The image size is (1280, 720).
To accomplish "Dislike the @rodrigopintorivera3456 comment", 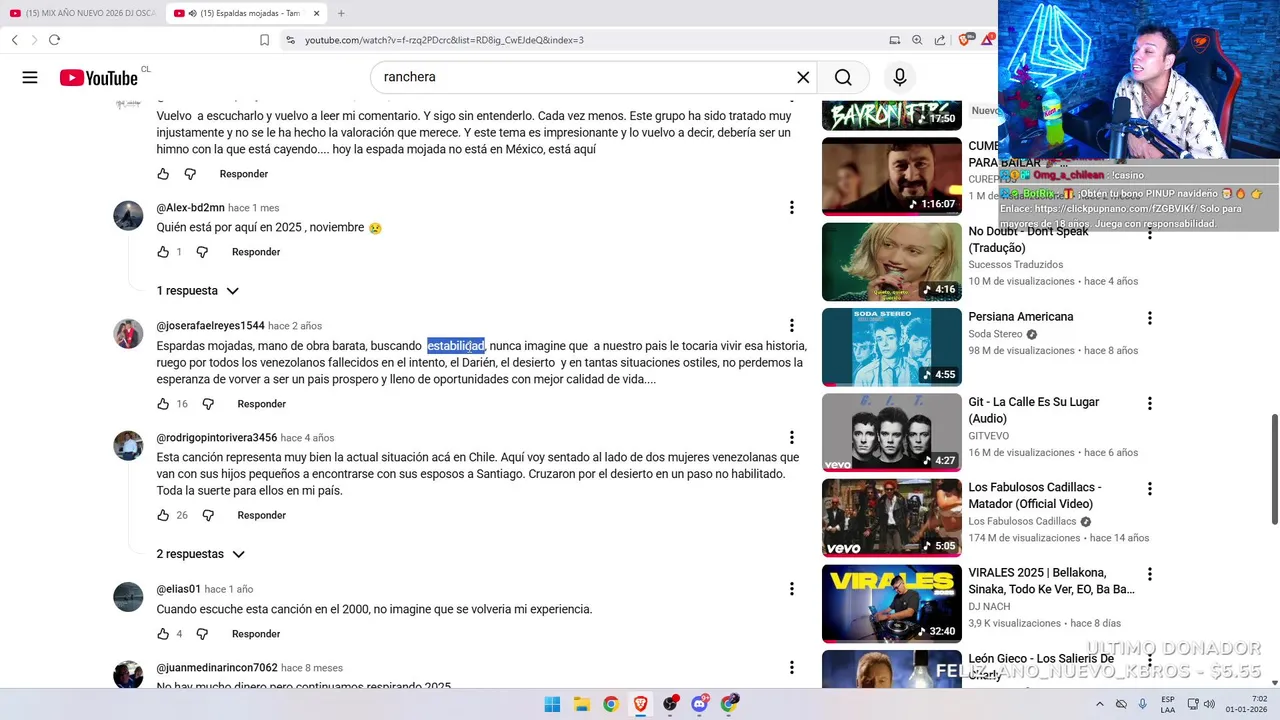I will tap(208, 515).
